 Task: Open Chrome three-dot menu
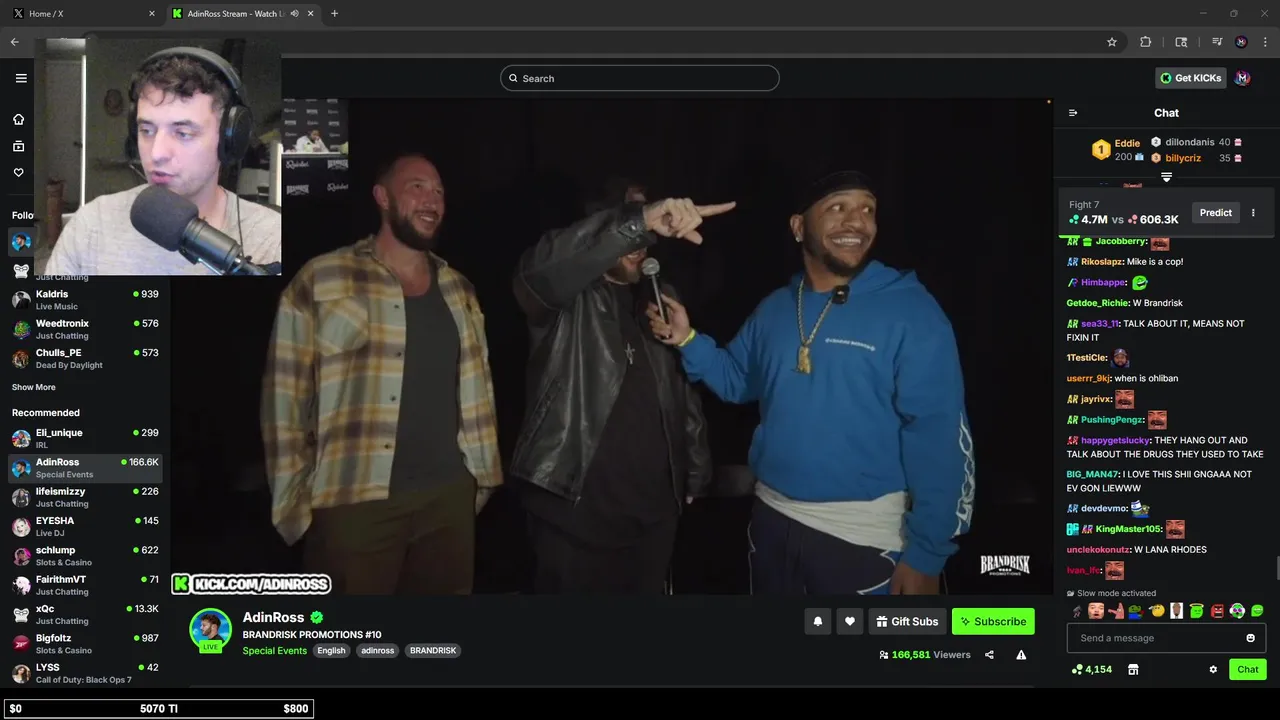pyautogui.click(x=1266, y=42)
